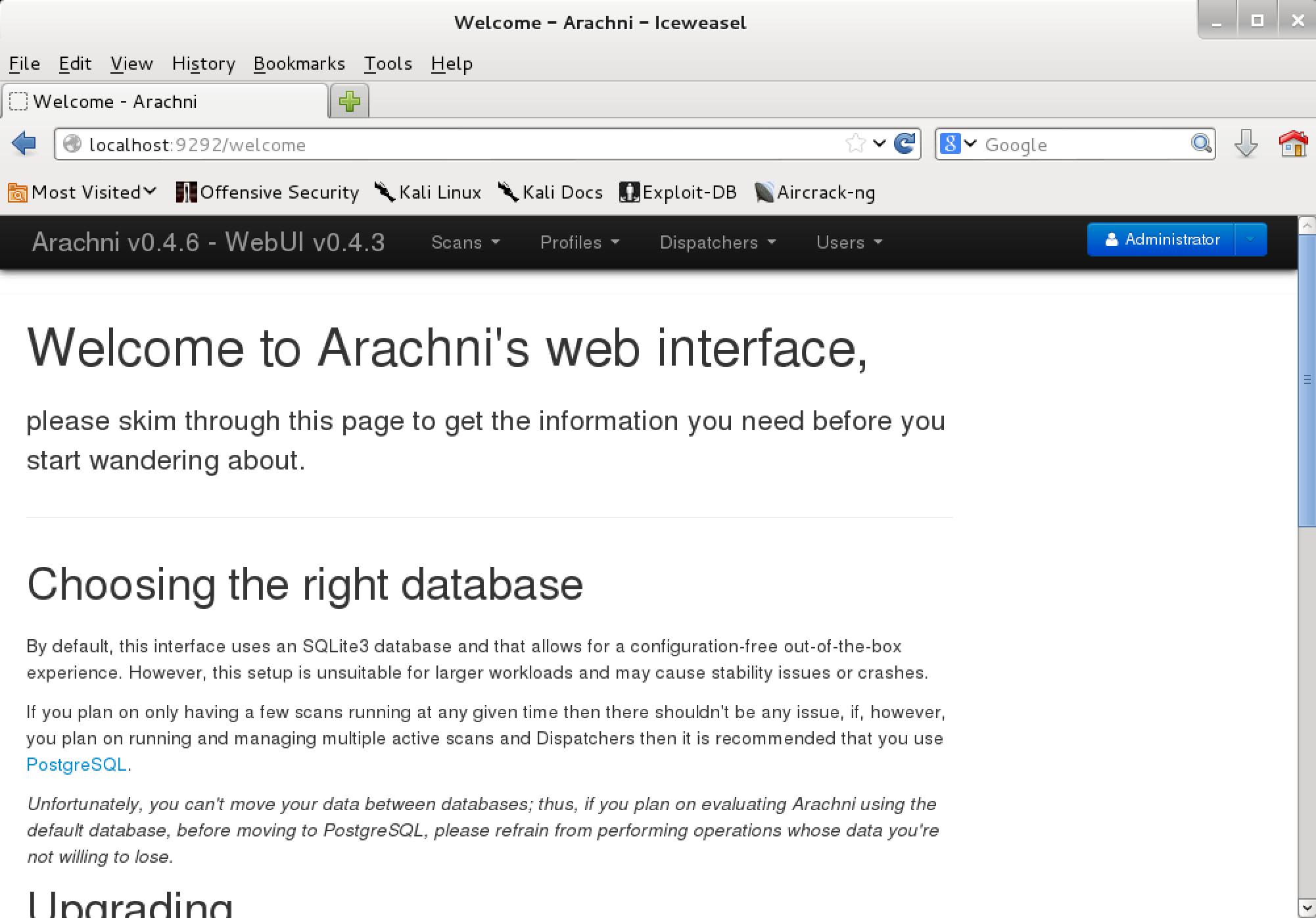This screenshot has height=918, width=1316.
Task: Click the search magnifier icon
Action: click(x=1201, y=143)
